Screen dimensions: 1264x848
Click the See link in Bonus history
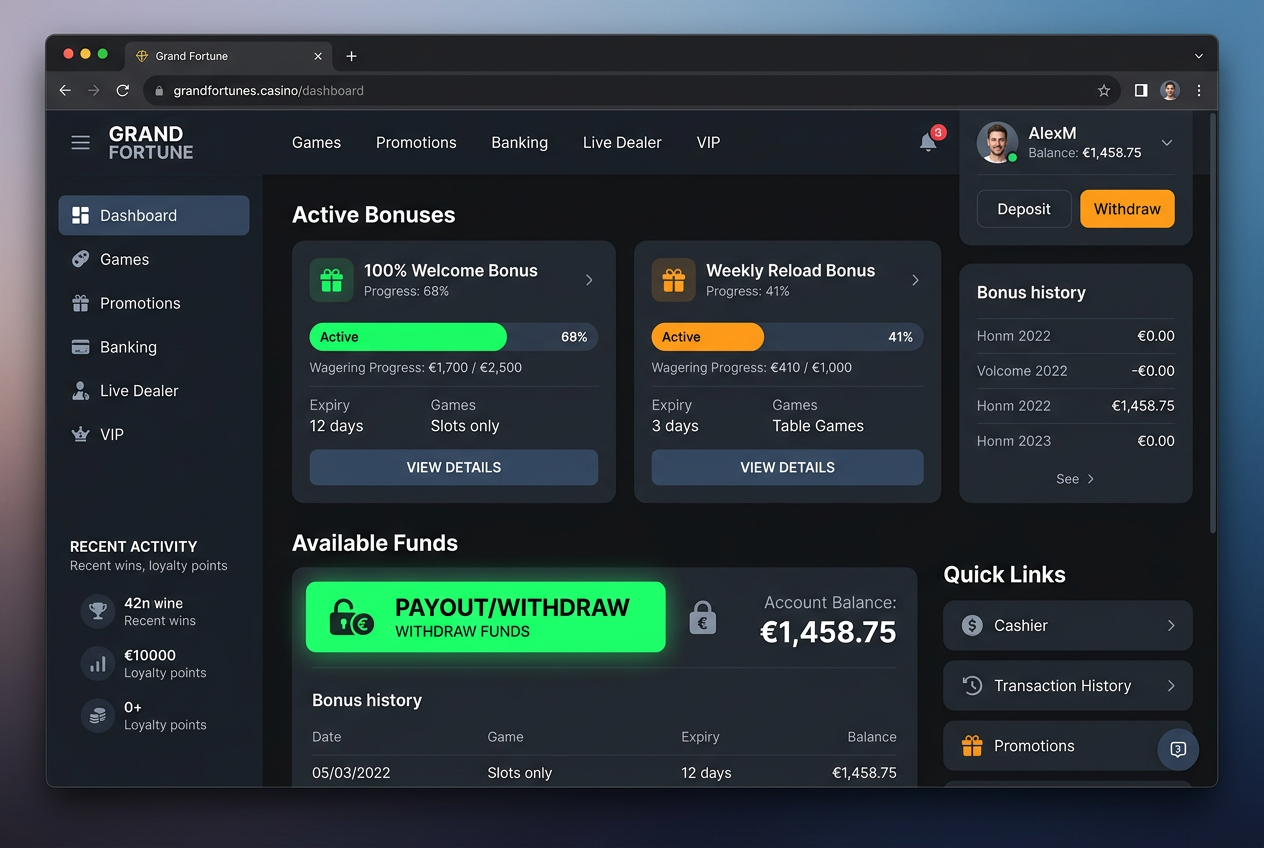point(1068,479)
